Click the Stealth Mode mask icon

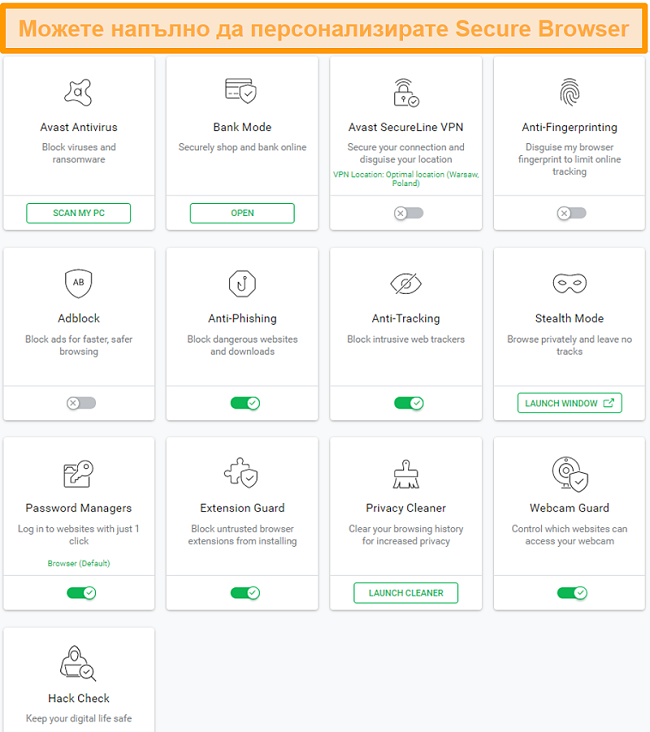[x=569, y=283]
